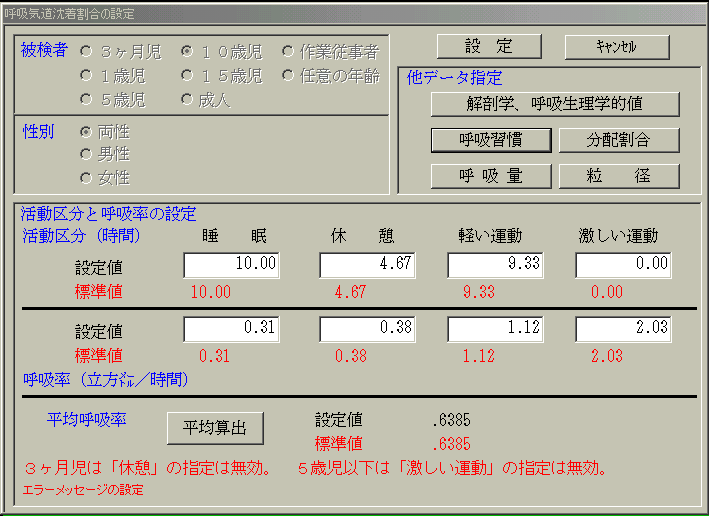Viewport: 709px width, 516px height.
Task: Edit the 軽い運動 time field
Action: [495, 264]
